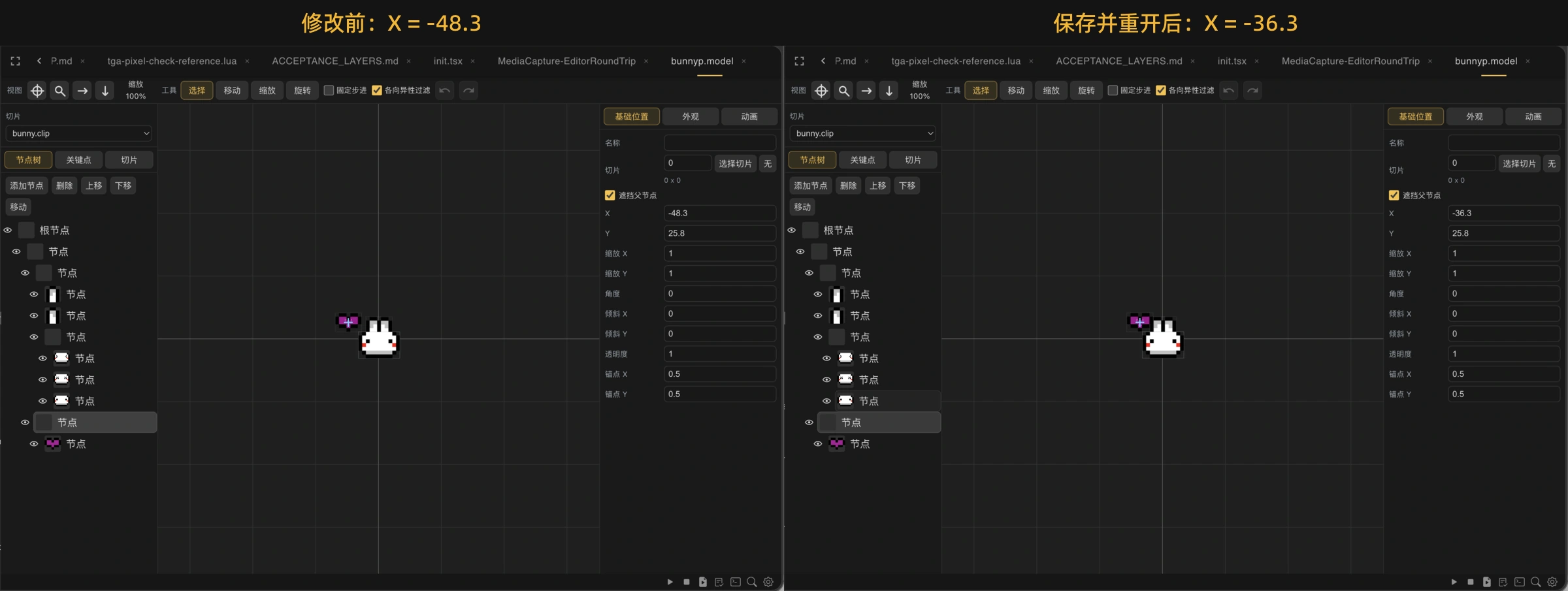Open init.tsx tab in left panel
The width and height of the screenshot is (1568, 591).
coord(448,61)
